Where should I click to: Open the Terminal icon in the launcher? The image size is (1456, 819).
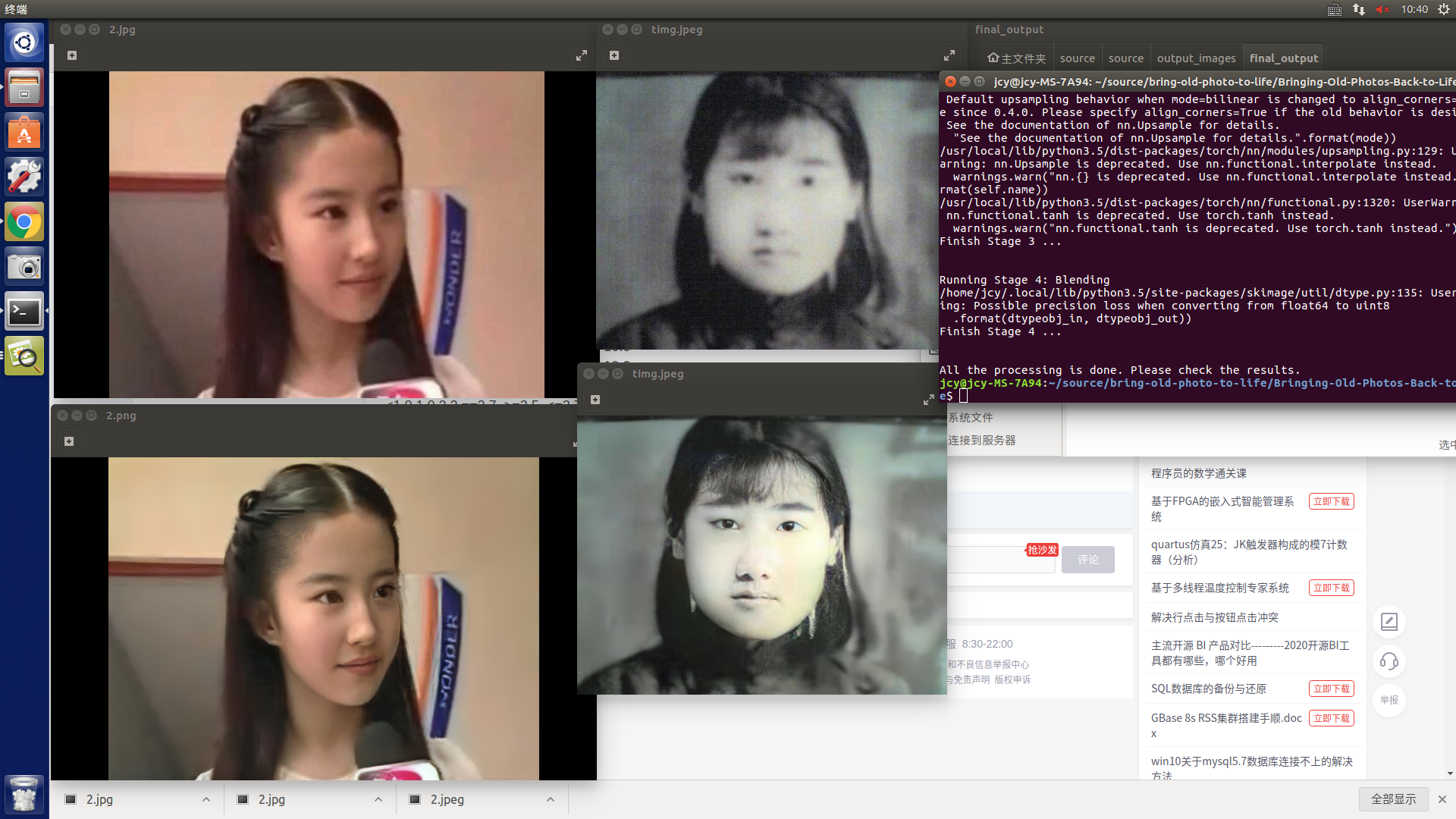24,311
